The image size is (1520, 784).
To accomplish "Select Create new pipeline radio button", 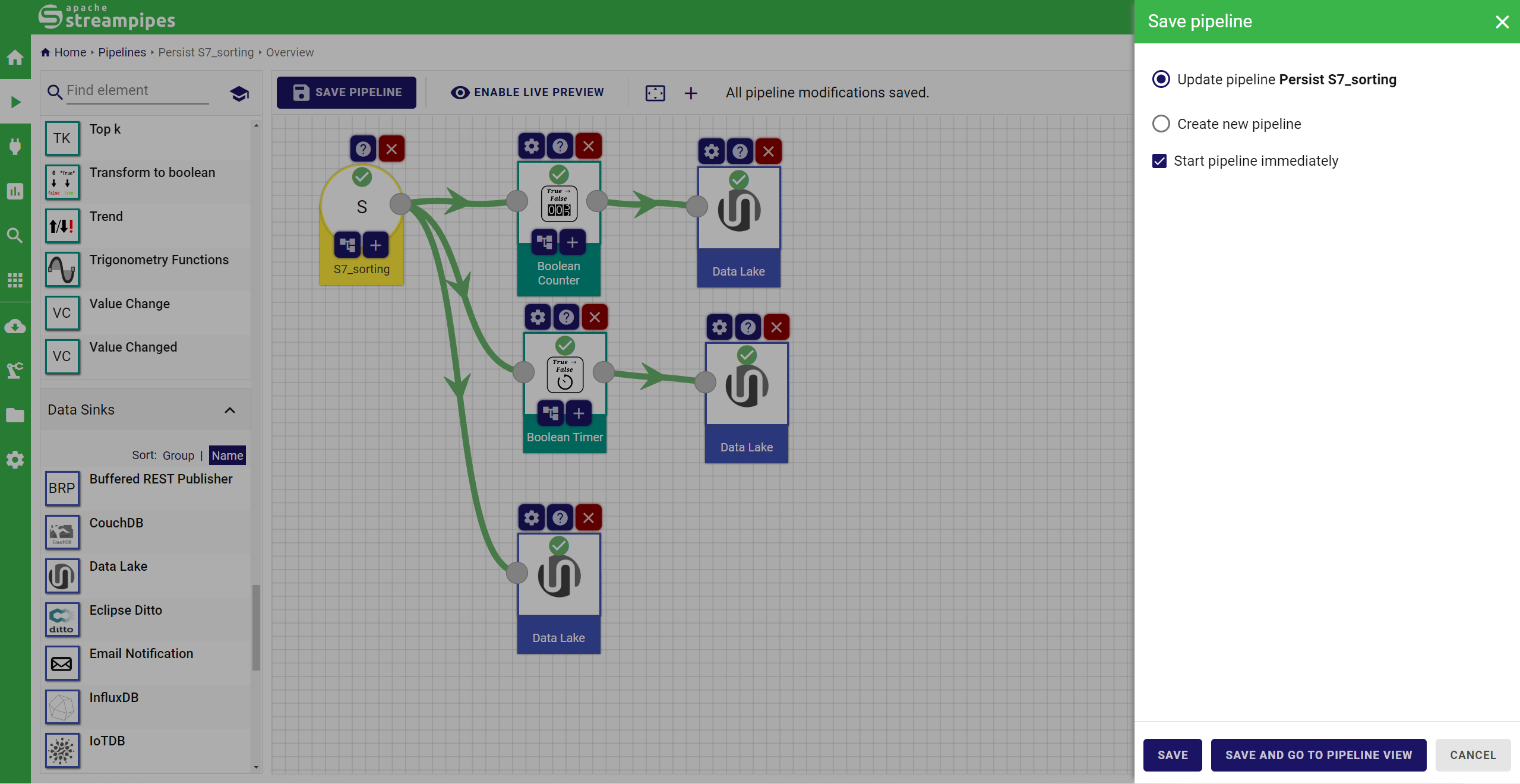I will [1161, 124].
